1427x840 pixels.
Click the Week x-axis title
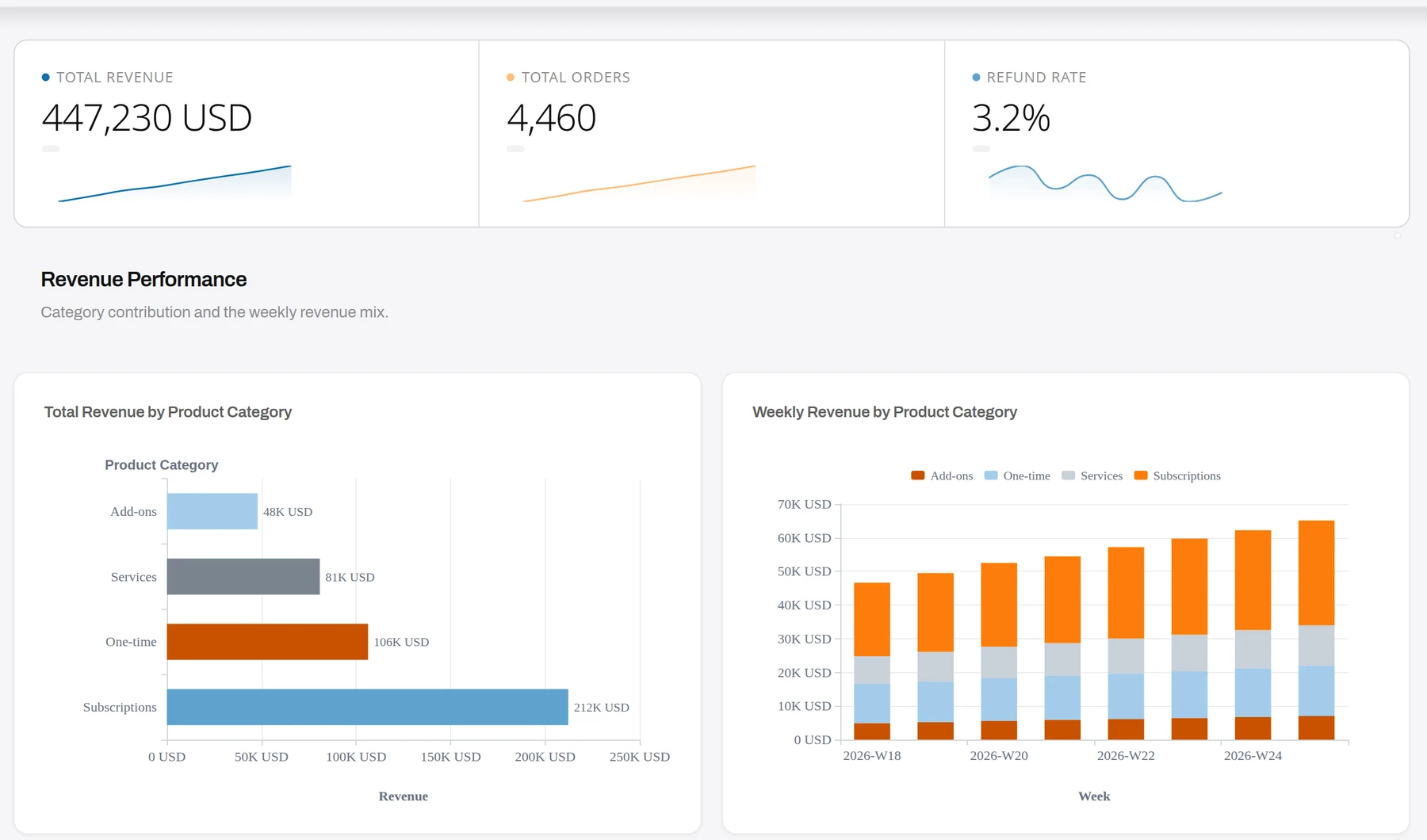pyautogui.click(x=1094, y=796)
